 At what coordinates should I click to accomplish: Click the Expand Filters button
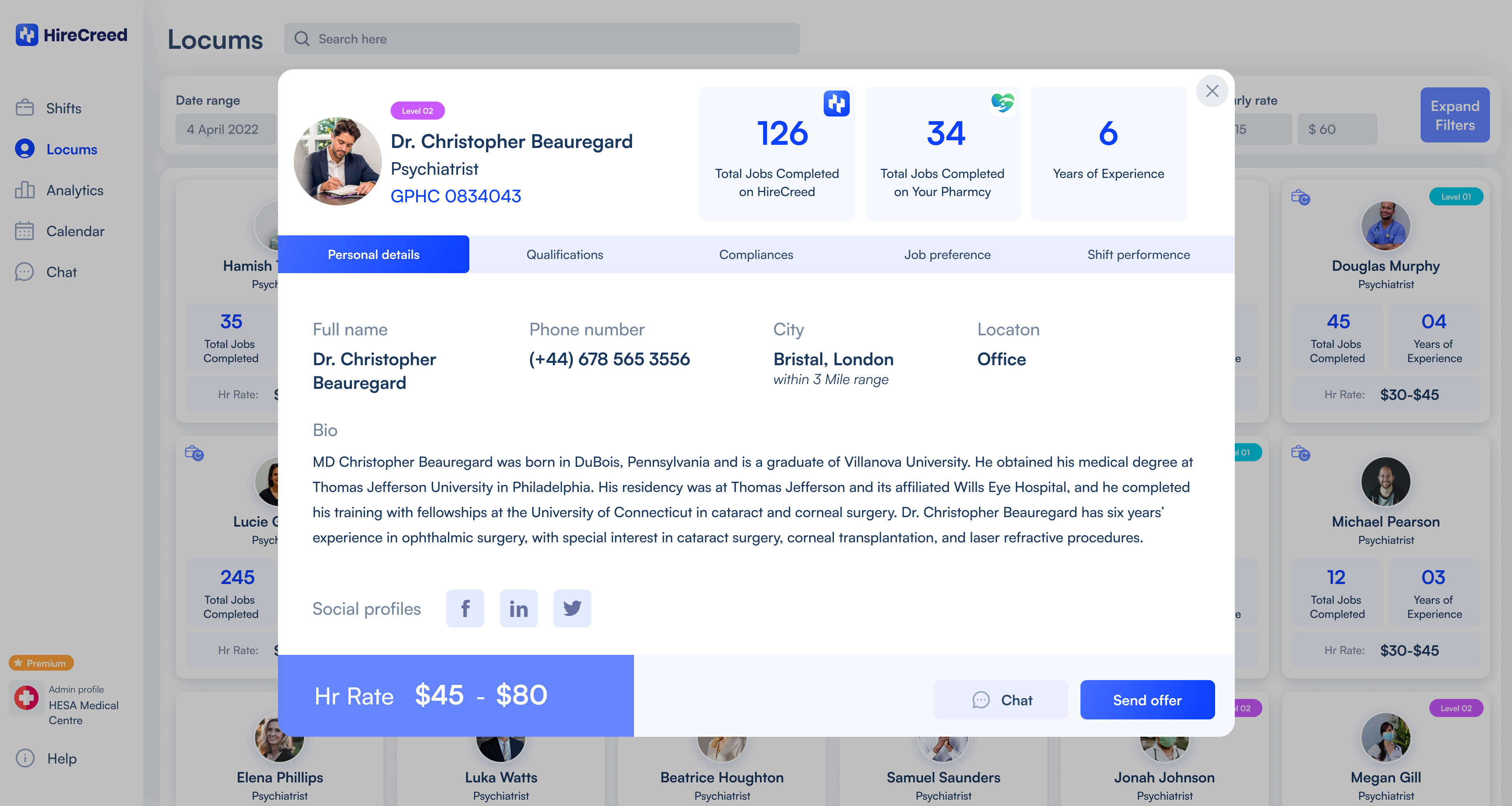1455,115
